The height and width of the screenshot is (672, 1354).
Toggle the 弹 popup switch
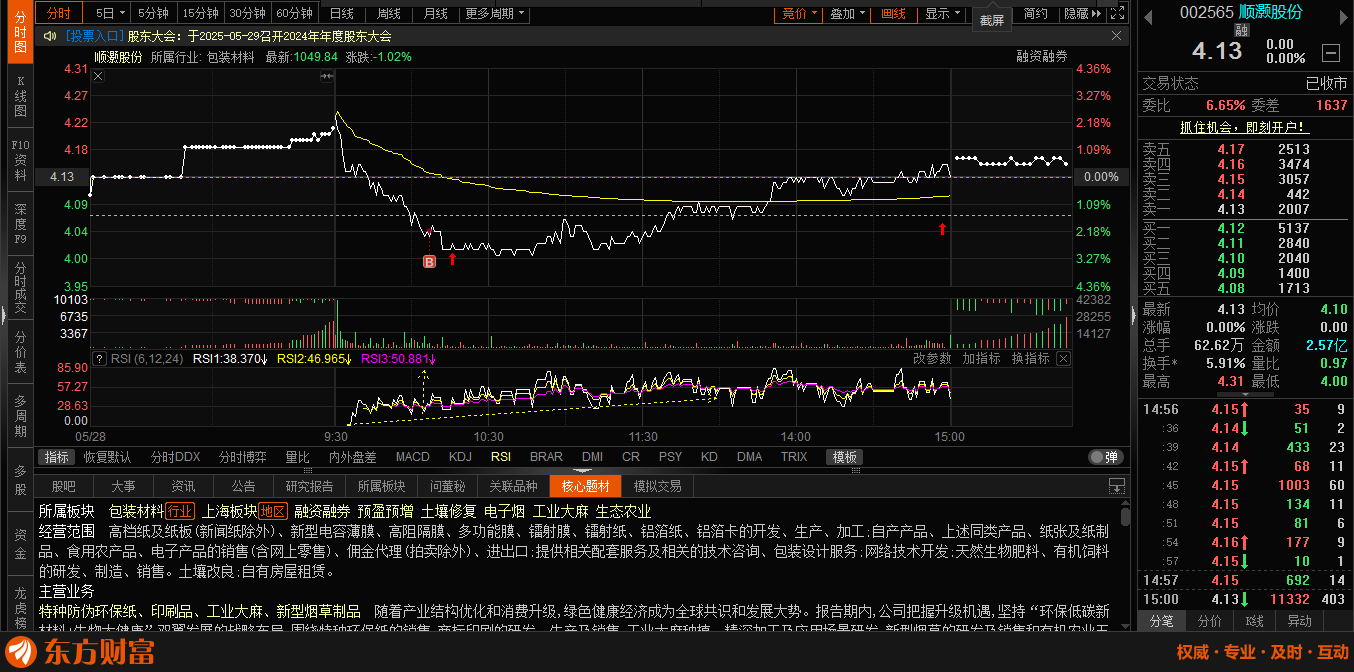1104,457
